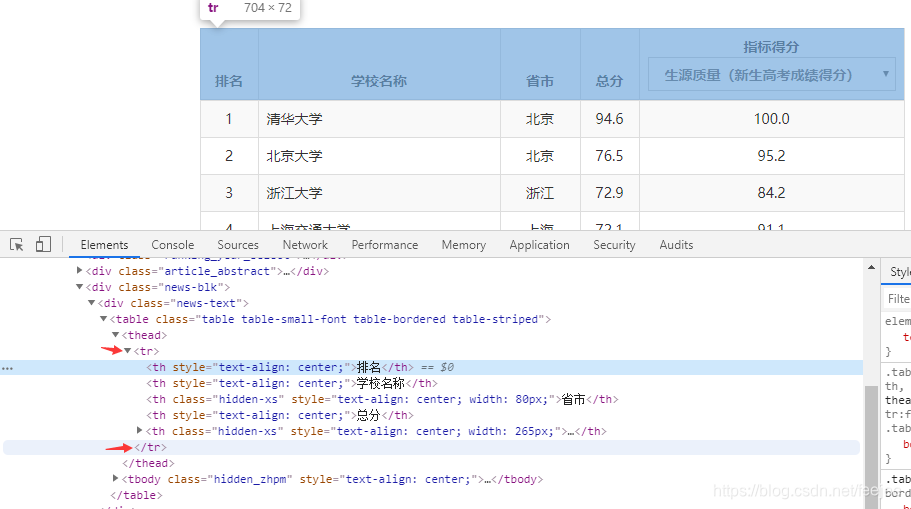911x509 pixels.
Task: Open the Application tab
Action: pos(539,245)
